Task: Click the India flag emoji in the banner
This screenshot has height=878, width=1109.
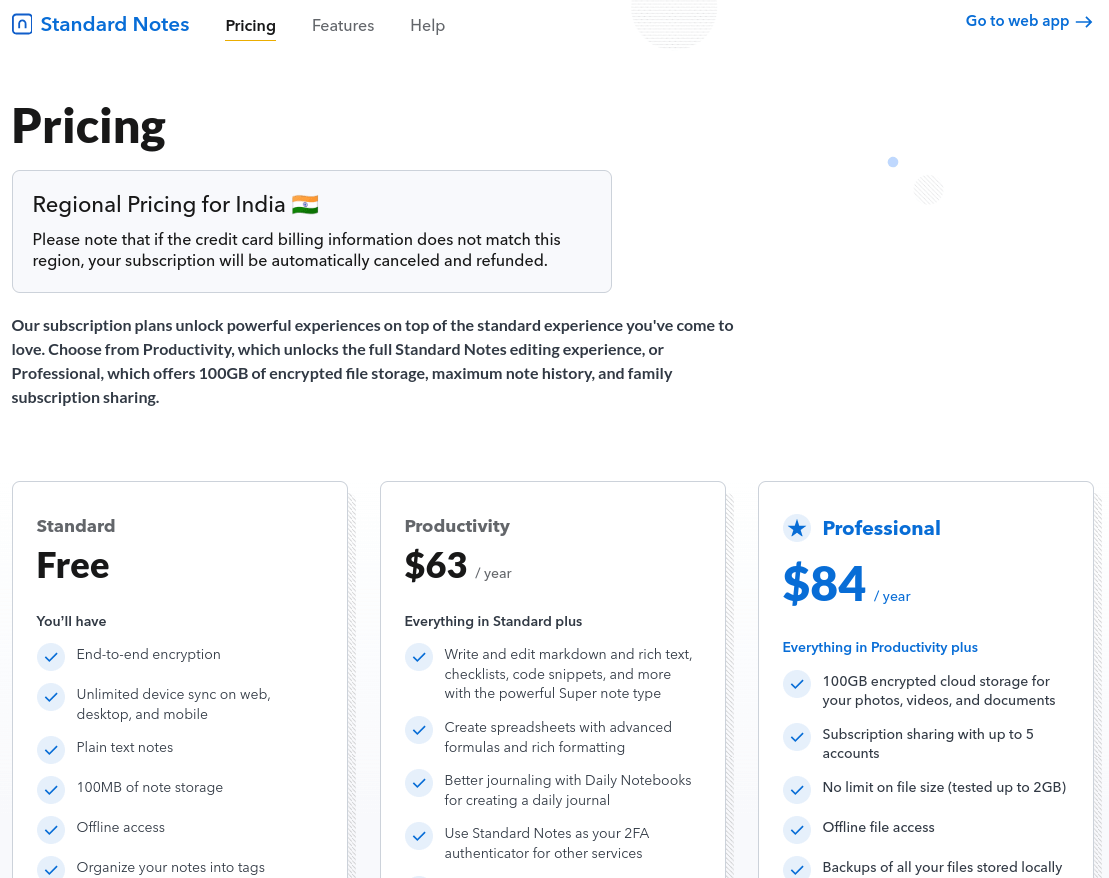Action: coord(303,204)
